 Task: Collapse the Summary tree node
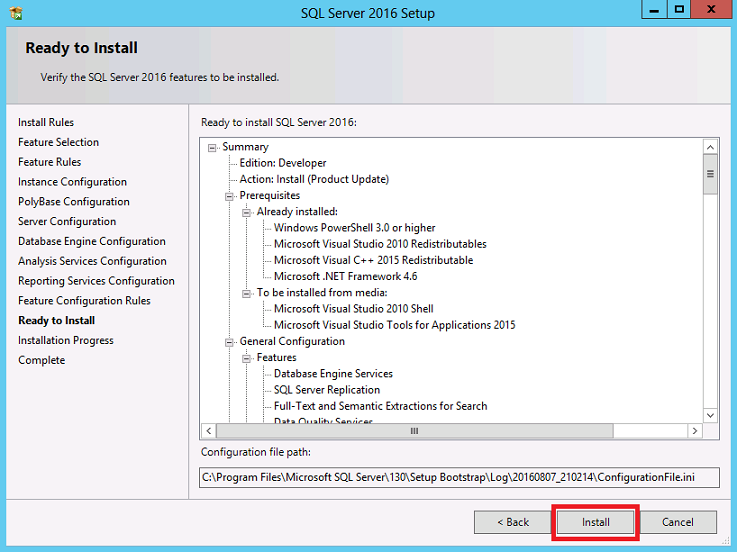click(x=212, y=148)
